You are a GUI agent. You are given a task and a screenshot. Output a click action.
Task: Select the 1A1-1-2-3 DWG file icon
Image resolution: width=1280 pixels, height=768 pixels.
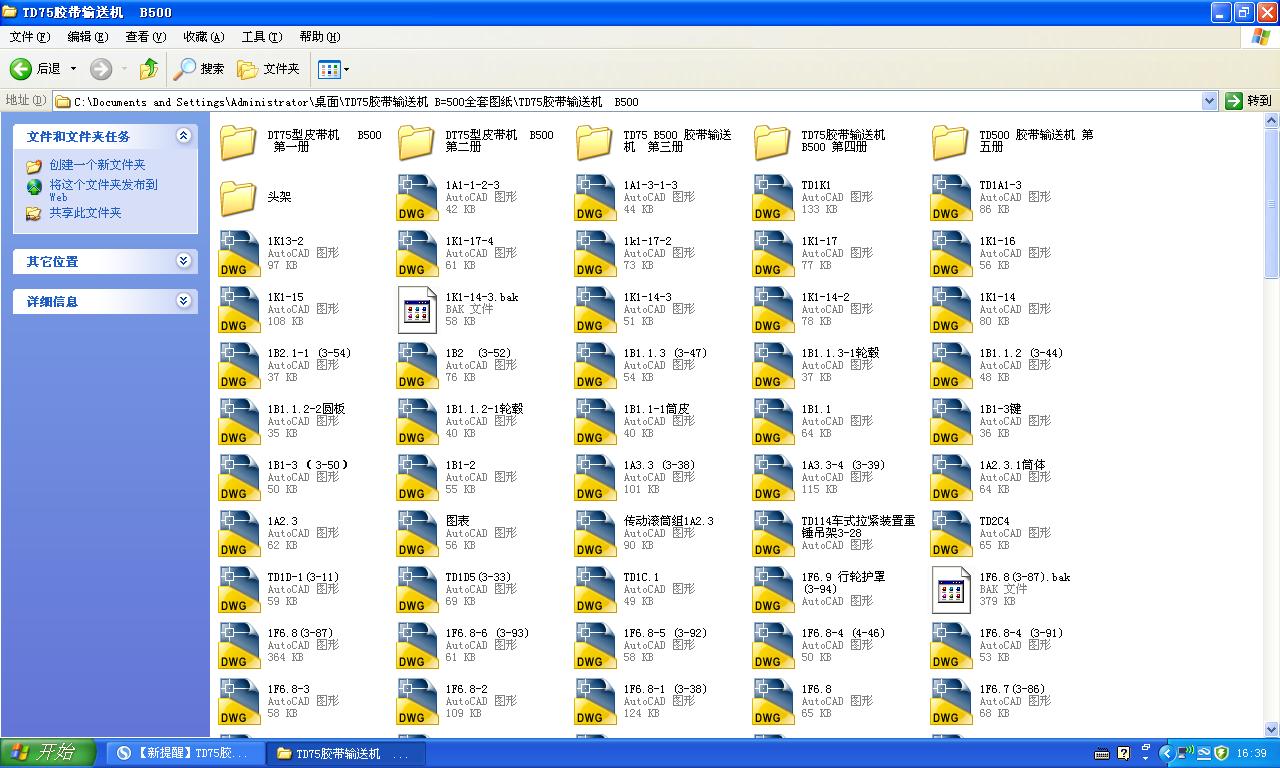click(x=417, y=198)
